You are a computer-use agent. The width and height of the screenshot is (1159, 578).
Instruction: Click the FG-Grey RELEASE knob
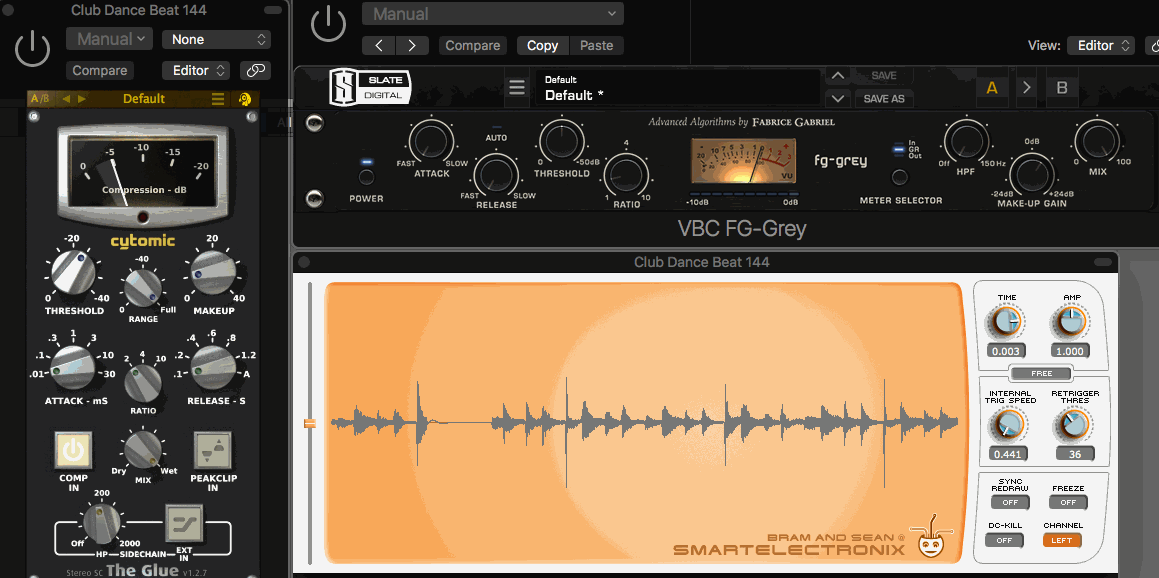[496, 174]
